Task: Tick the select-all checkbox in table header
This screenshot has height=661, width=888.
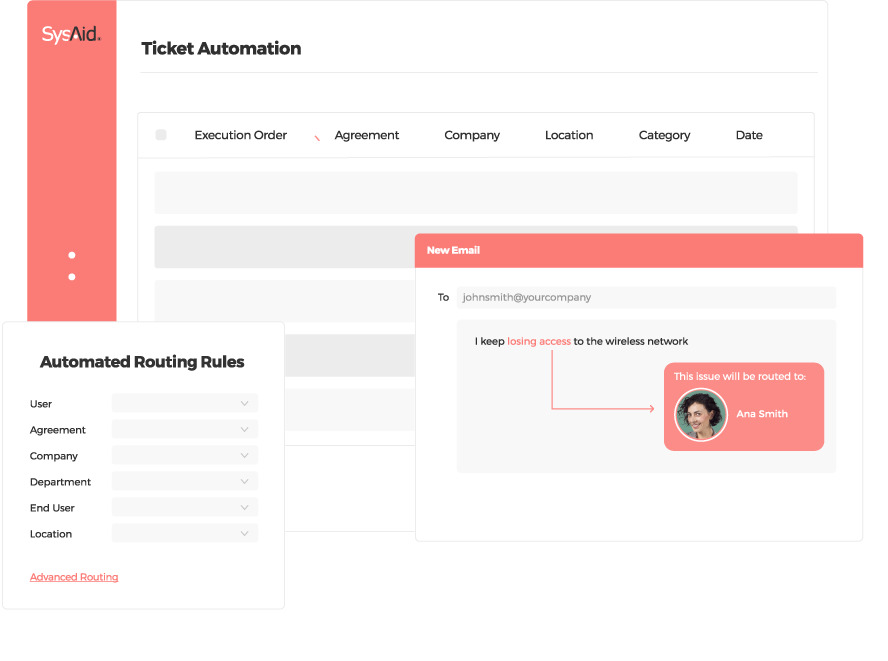Action: [161, 135]
